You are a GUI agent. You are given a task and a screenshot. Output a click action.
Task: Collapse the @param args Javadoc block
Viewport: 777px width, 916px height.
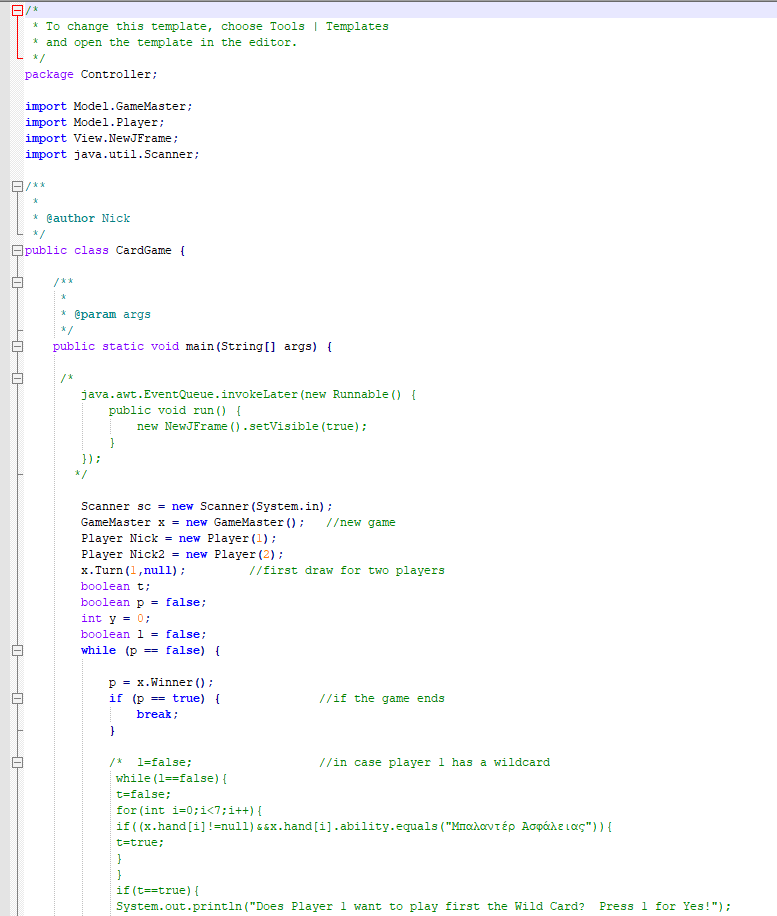(x=17, y=282)
